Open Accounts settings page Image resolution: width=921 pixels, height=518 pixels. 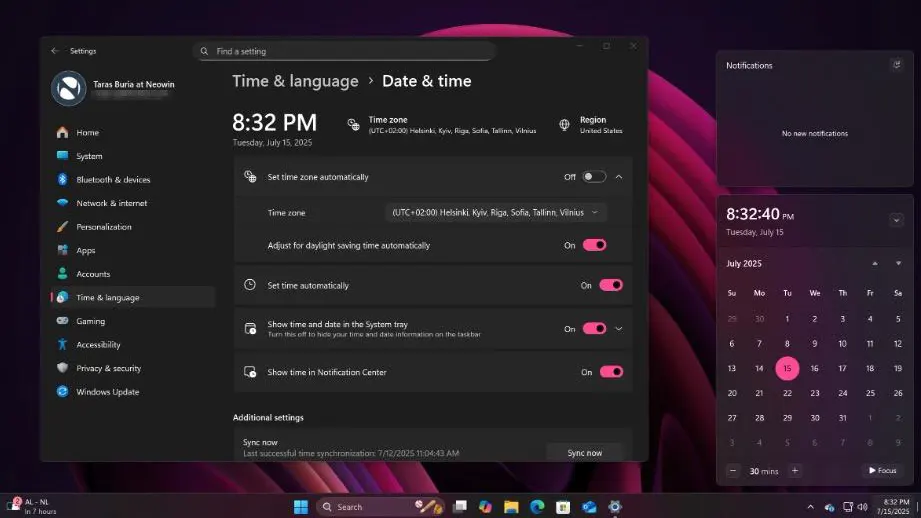(133, 274)
